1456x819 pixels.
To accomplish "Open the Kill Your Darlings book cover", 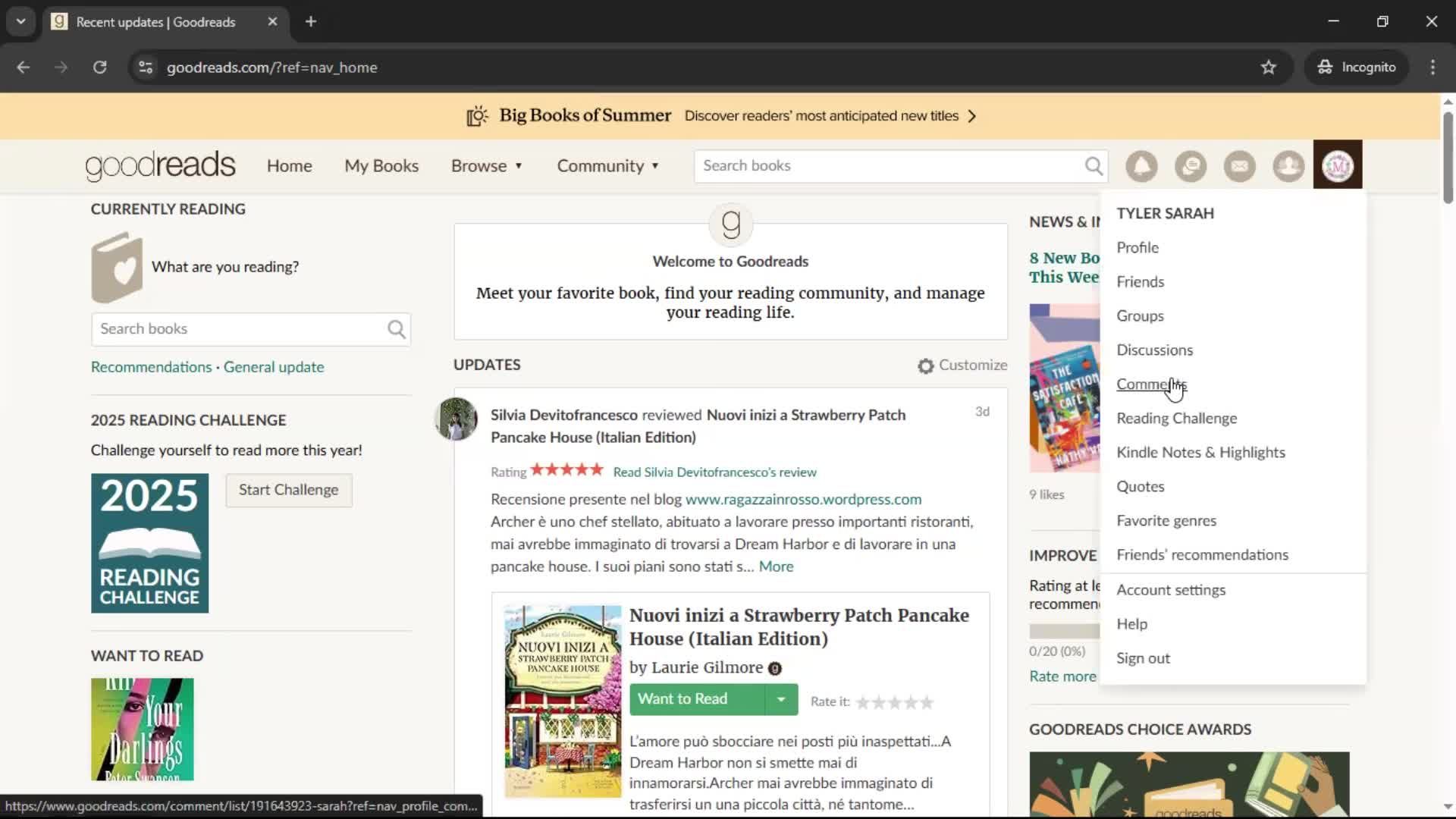I will (x=142, y=730).
